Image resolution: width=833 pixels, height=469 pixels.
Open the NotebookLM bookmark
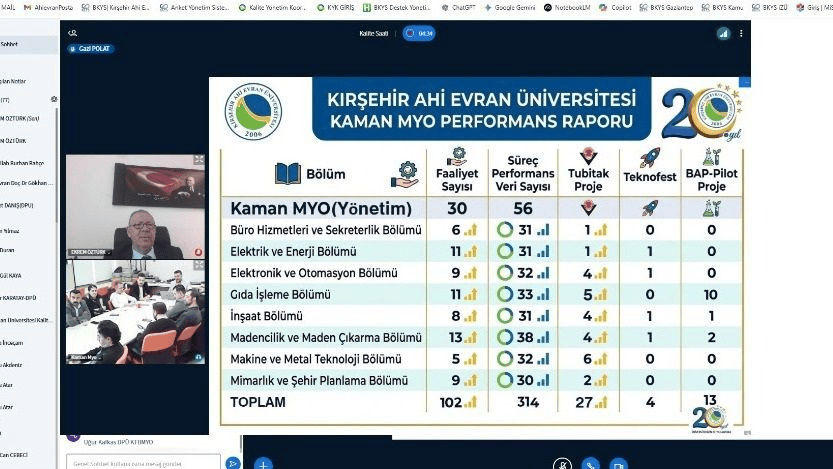pyautogui.click(x=567, y=7)
